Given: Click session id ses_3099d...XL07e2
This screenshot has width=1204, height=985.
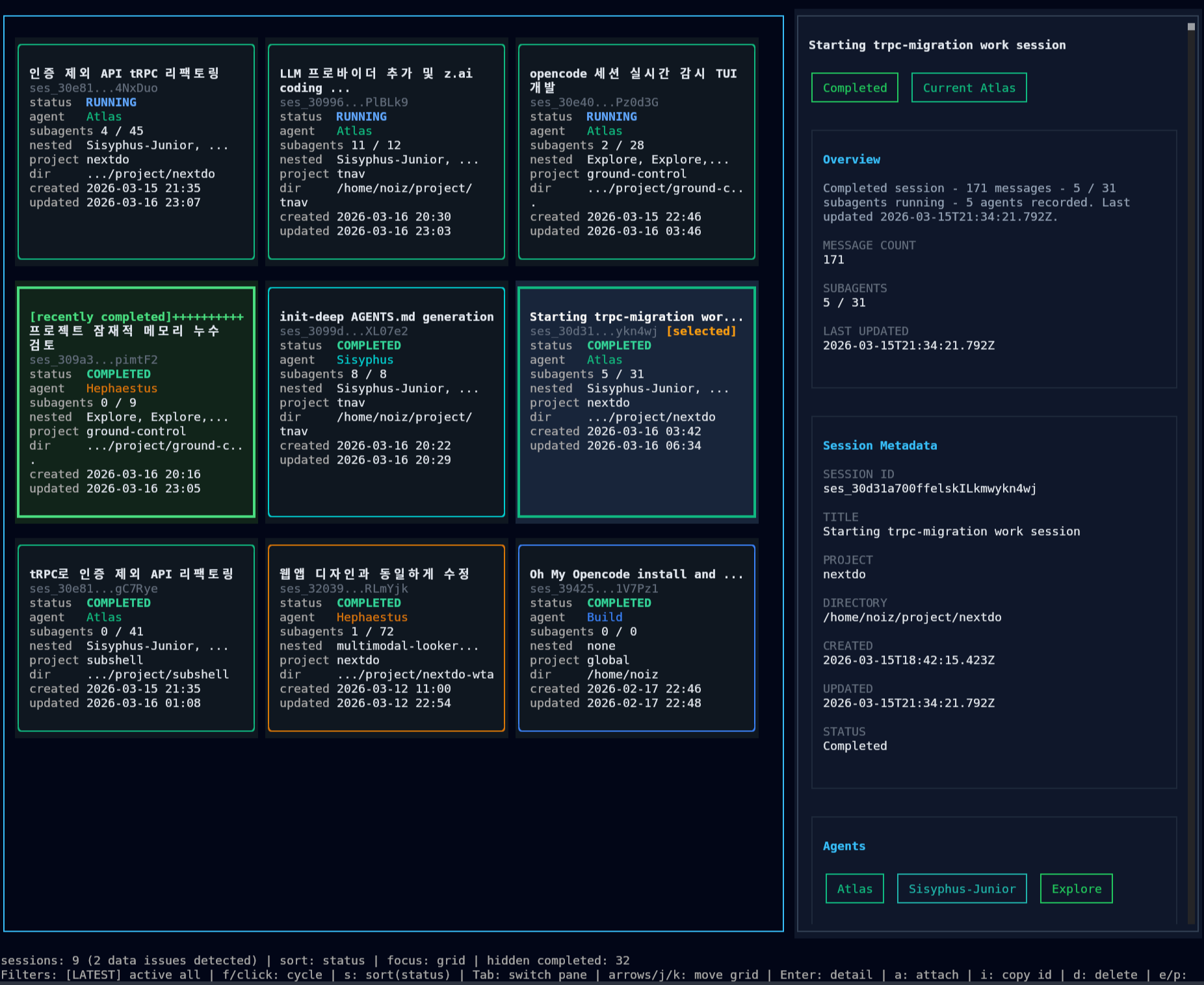Looking at the screenshot, I should coord(344,331).
